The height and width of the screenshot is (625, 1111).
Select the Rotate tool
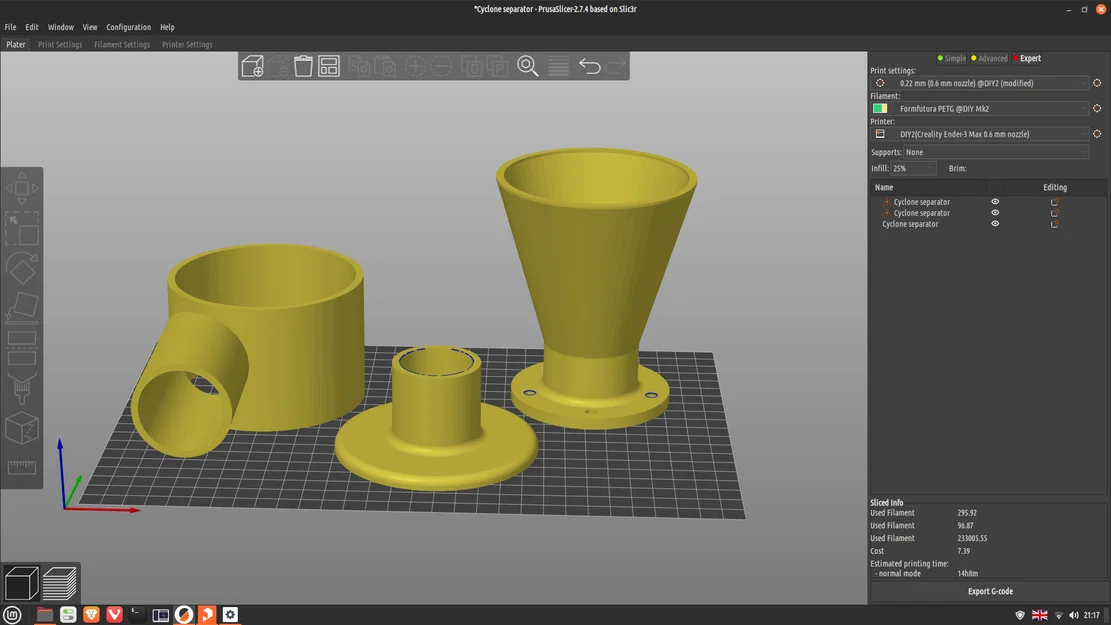pos(22,267)
